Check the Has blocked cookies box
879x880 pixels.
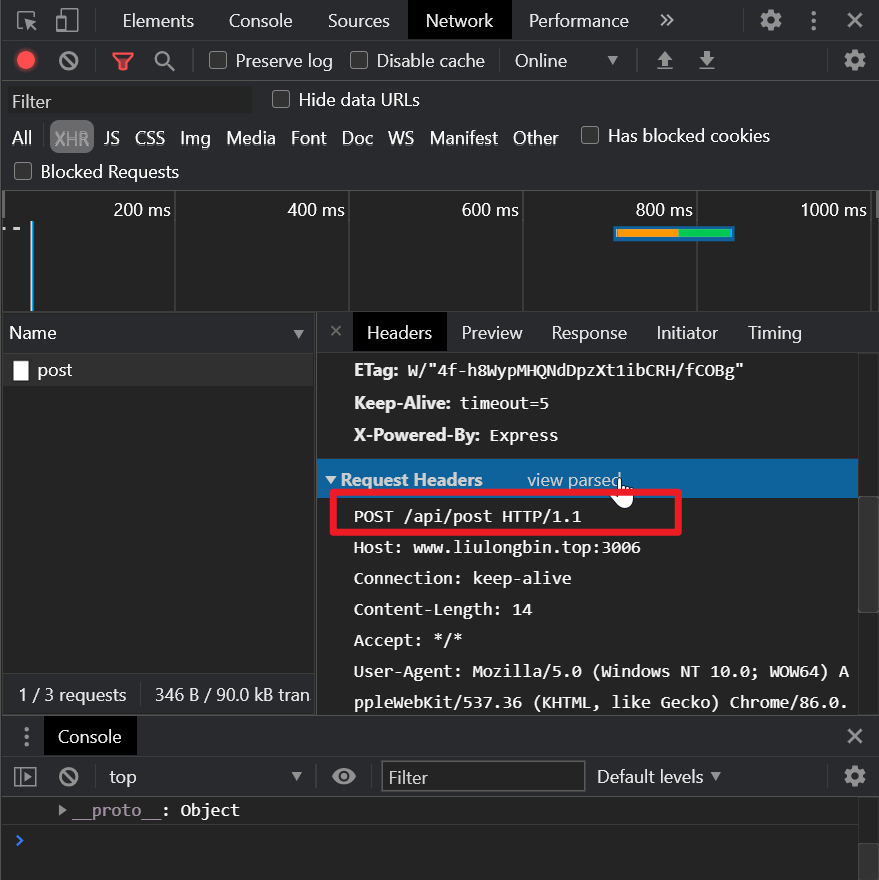point(590,135)
